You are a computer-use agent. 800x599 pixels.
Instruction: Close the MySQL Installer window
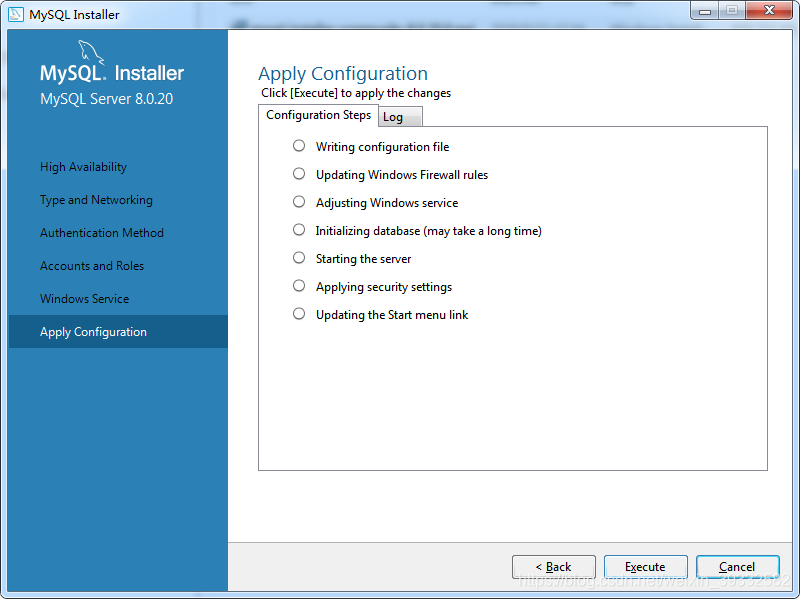click(769, 11)
